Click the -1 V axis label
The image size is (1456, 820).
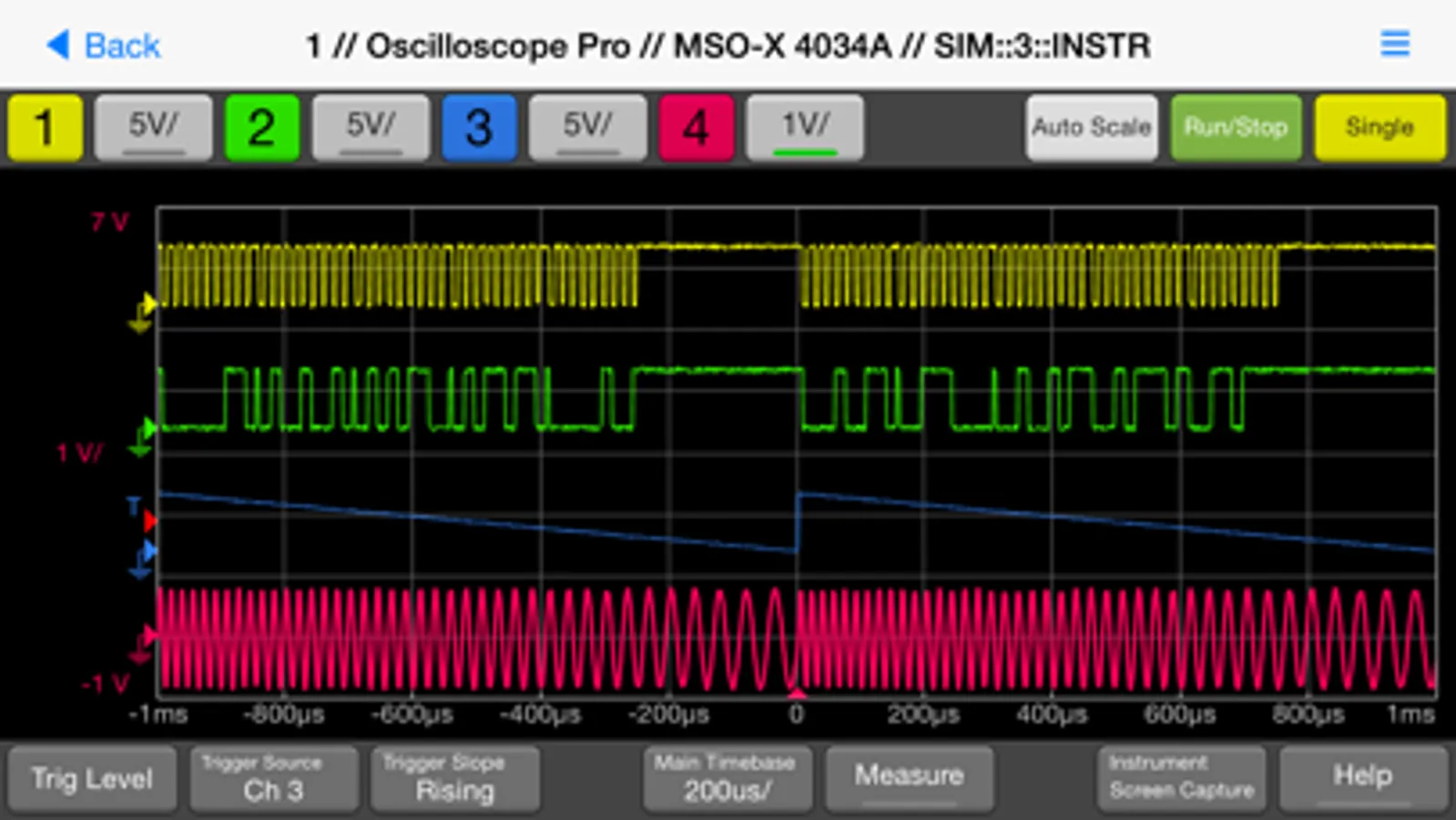(106, 684)
